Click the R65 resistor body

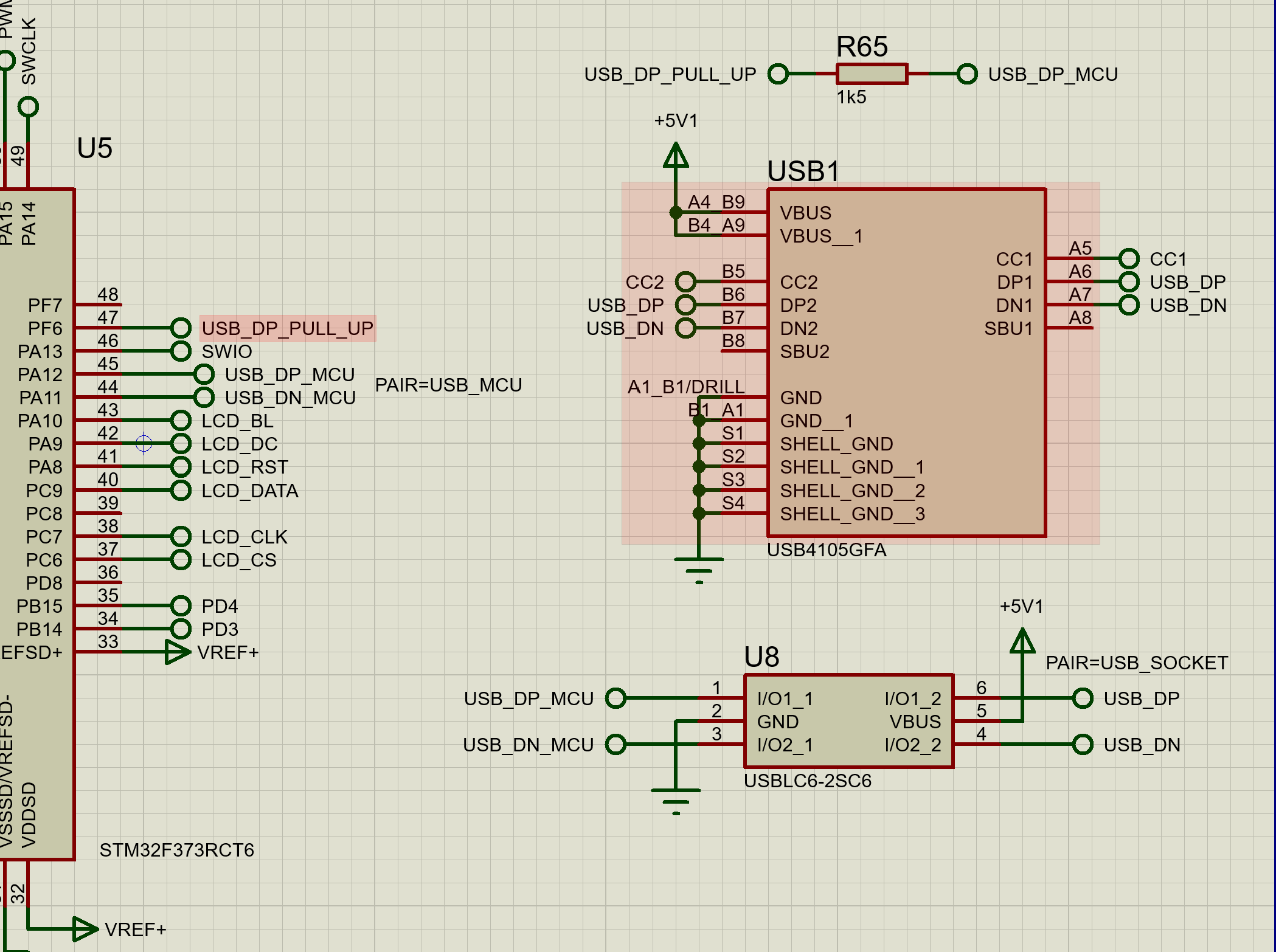coord(871,74)
